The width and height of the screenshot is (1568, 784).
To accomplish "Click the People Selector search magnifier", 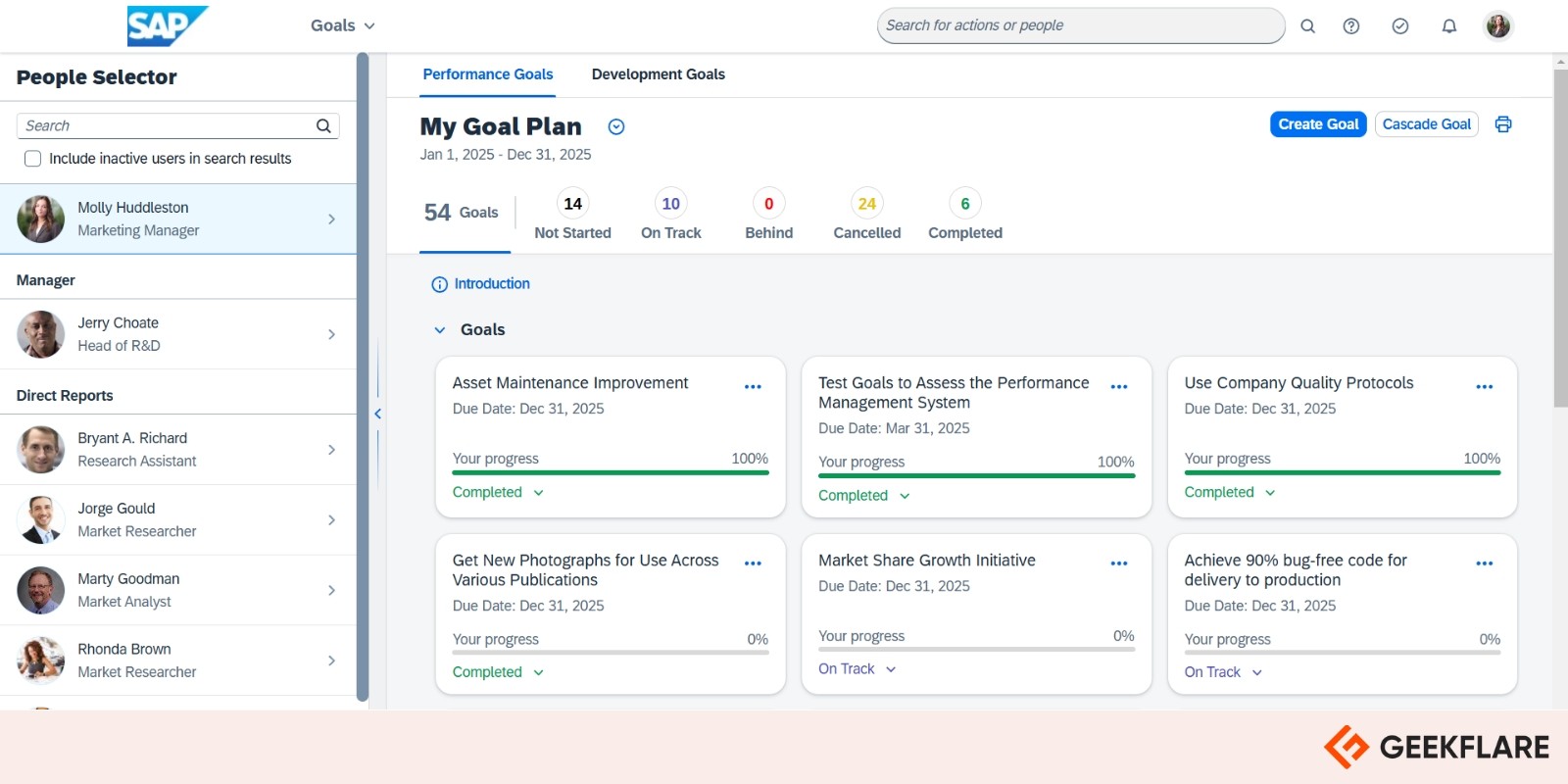I will (323, 125).
